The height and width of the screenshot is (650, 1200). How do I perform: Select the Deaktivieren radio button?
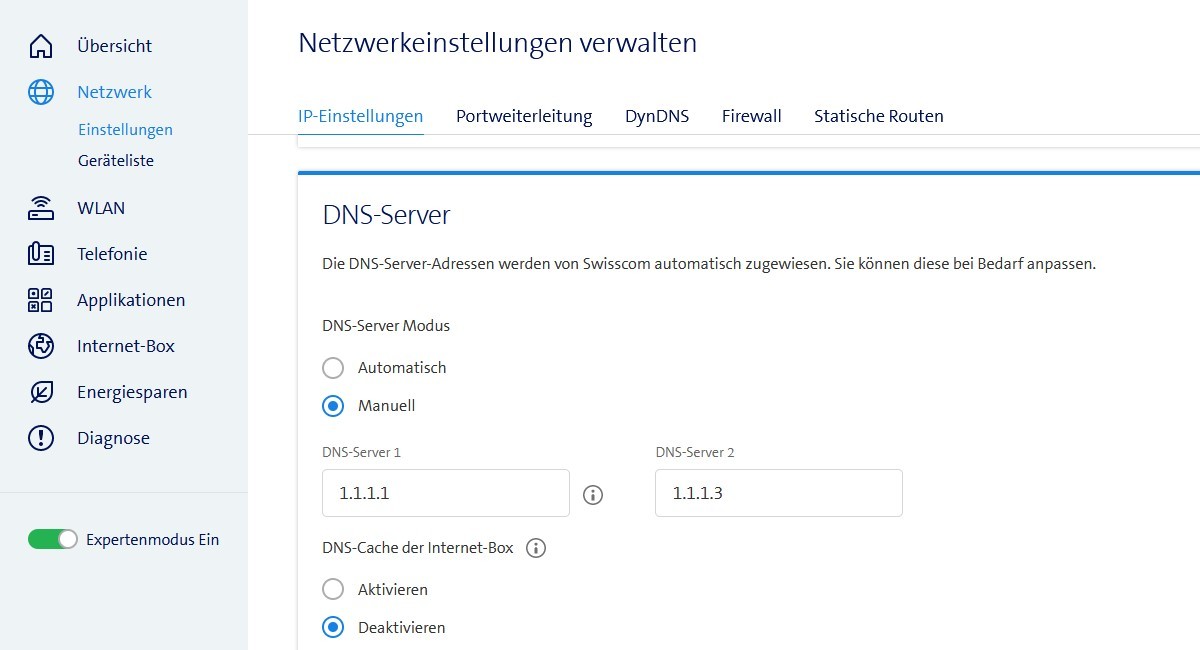tap(333, 627)
